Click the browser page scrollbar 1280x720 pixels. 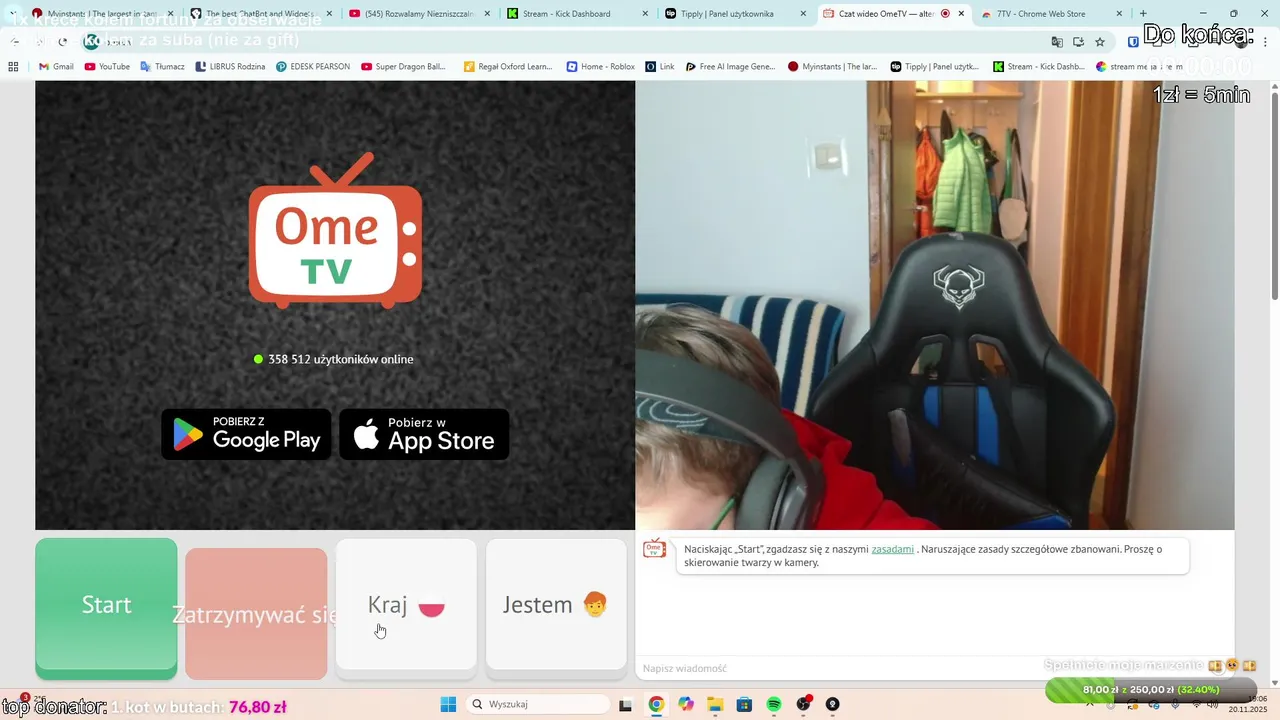pos(1274,197)
